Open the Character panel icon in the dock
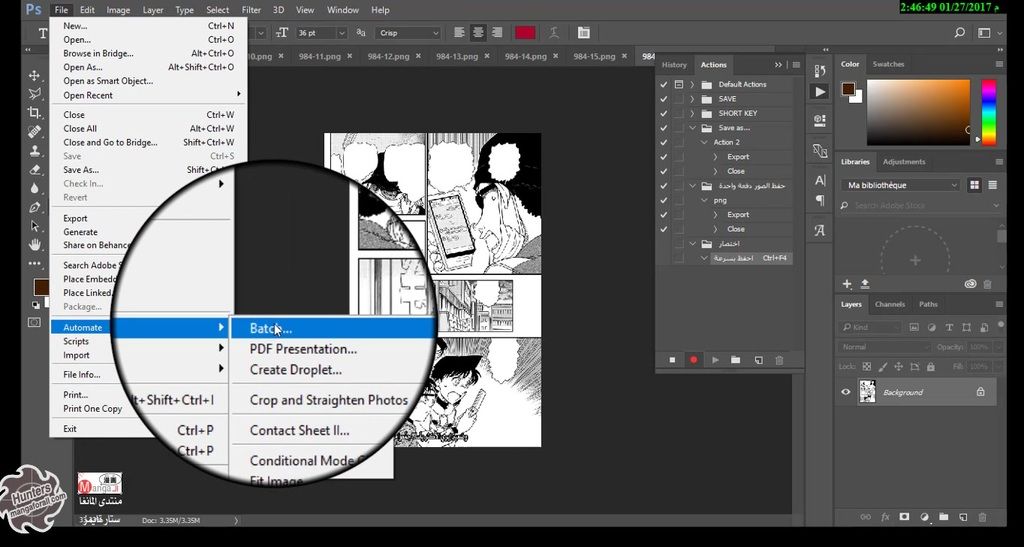 [820, 180]
